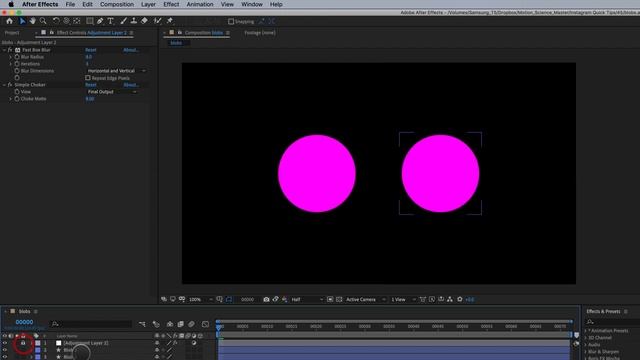Select the Roto Brush tool

coord(157,21)
